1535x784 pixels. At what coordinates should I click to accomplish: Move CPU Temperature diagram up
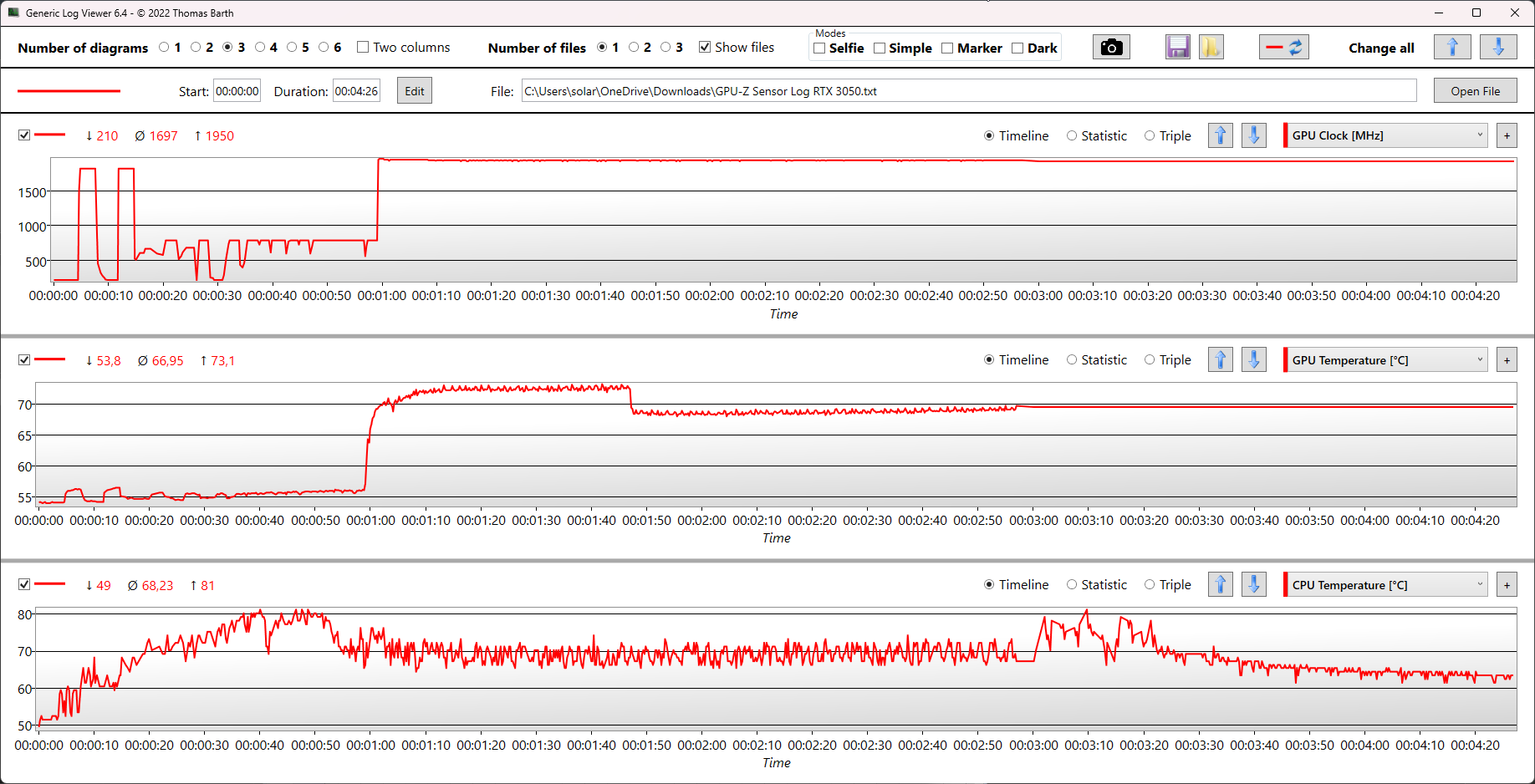(x=1221, y=584)
